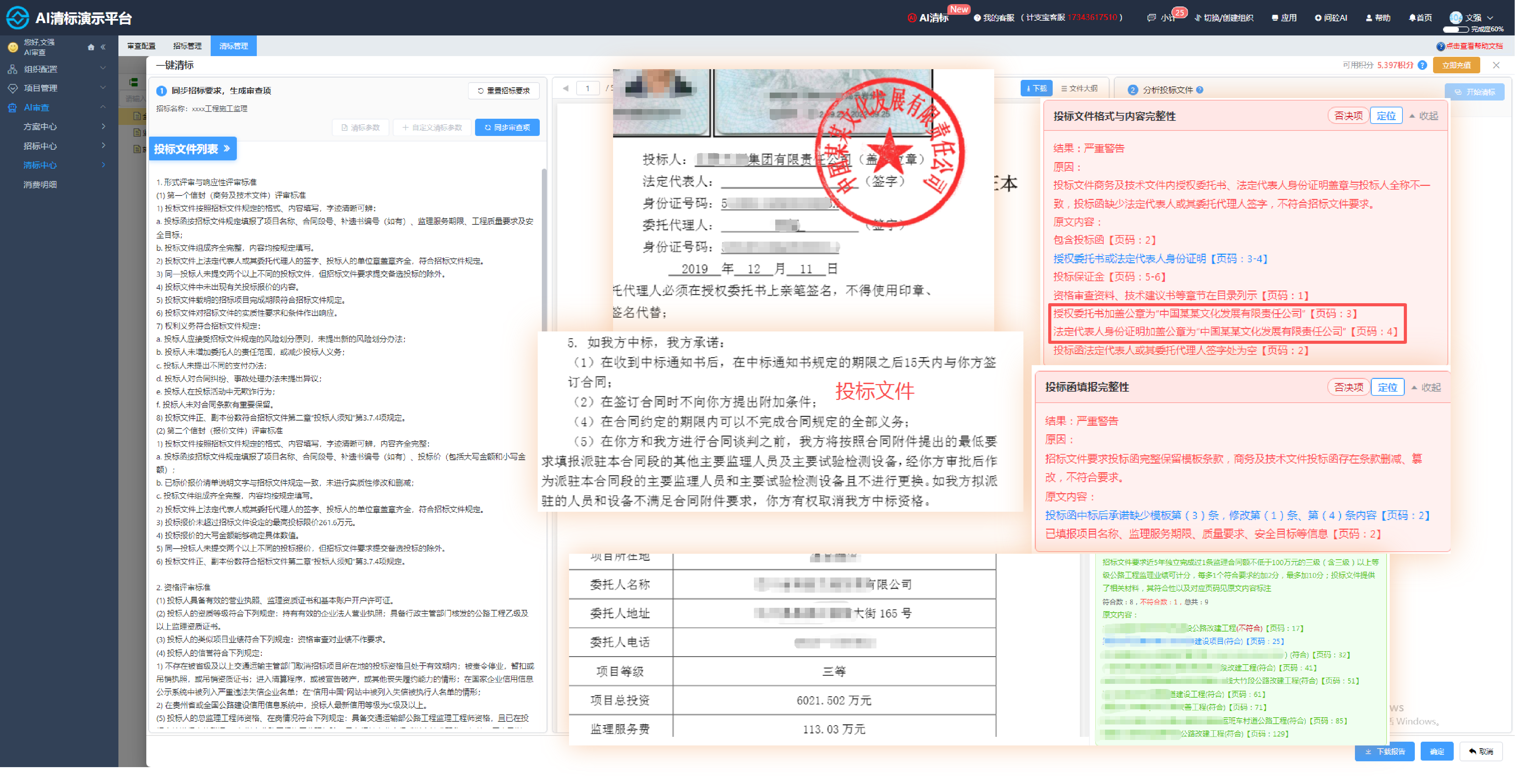Image resolution: width=1515 pixels, height=784 pixels.
Task: Click the blue 同步审查项 button
Action: (x=507, y=128)
